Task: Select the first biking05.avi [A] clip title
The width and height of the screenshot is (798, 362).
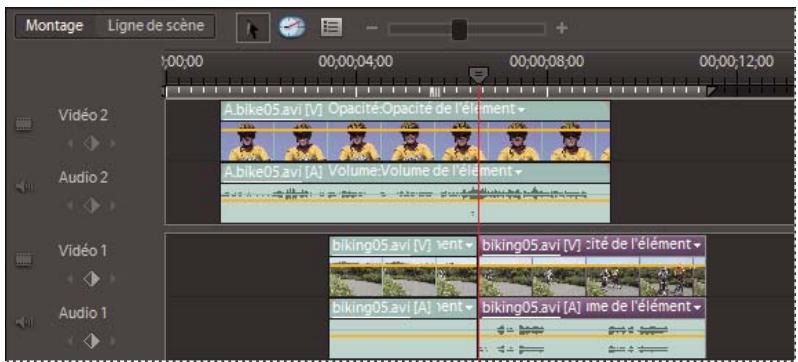Action: [x=381, y=308]
